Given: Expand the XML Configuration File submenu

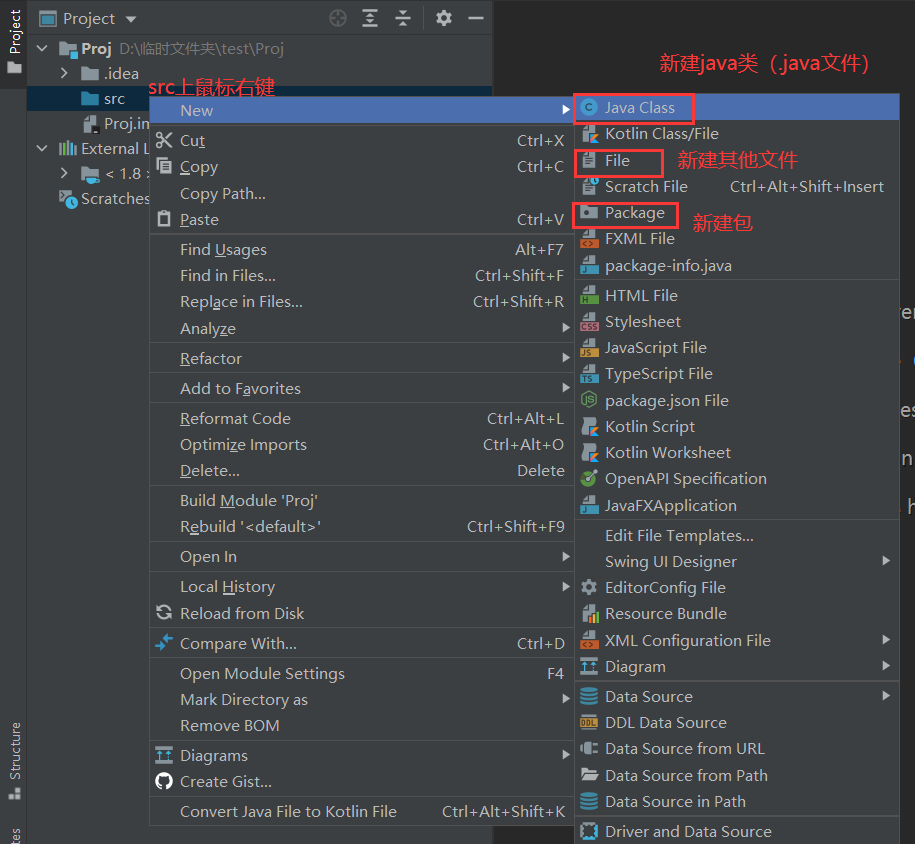Looking at the screenshot, I should [886, 640].
